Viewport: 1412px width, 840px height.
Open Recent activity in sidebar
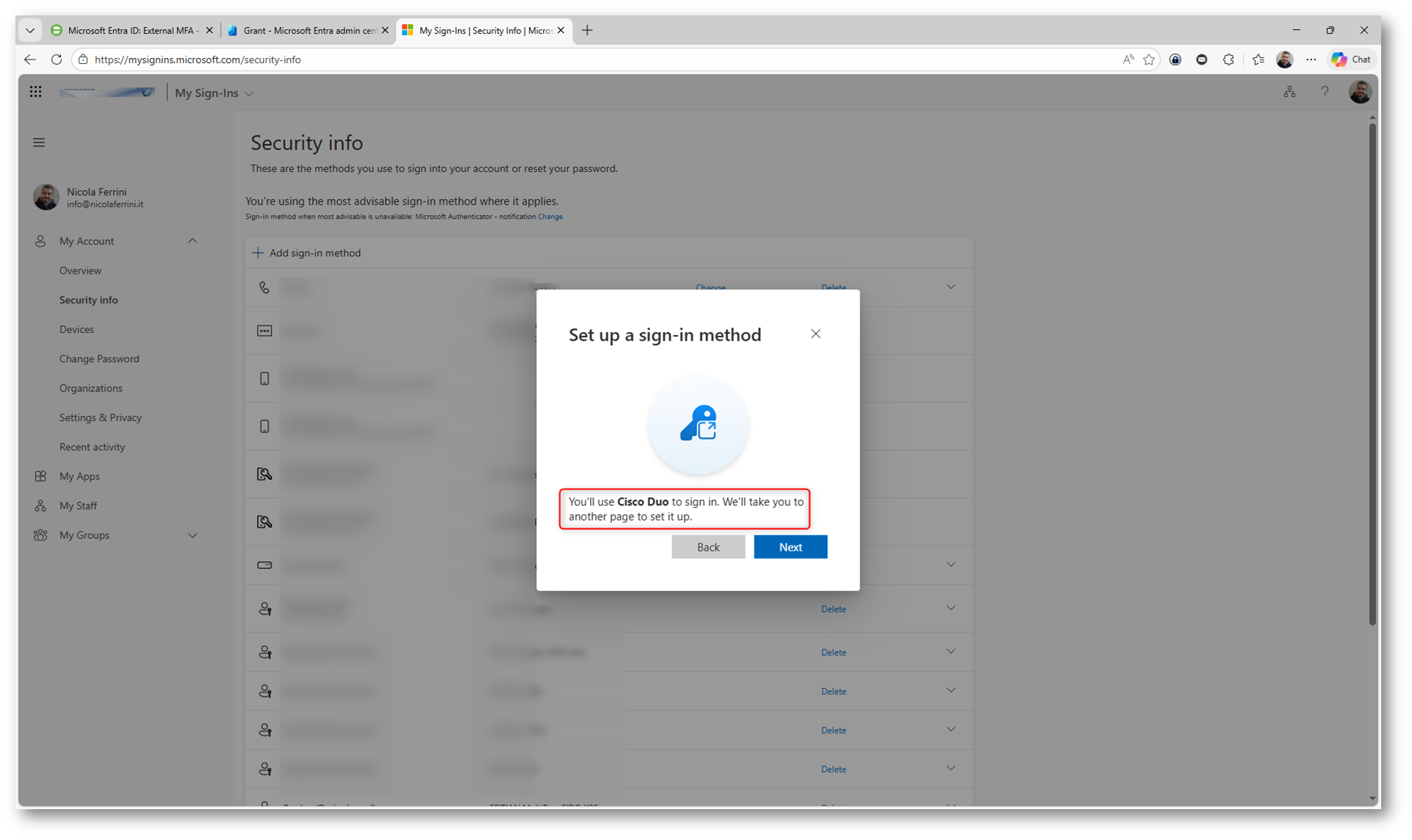pos(92,446)
